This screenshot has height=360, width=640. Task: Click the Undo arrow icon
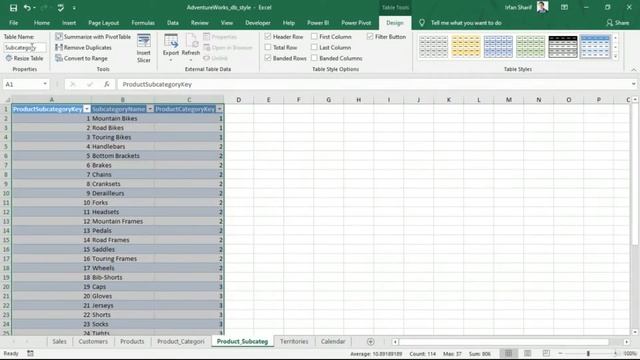pyautogui.click(x=27, y=8)
